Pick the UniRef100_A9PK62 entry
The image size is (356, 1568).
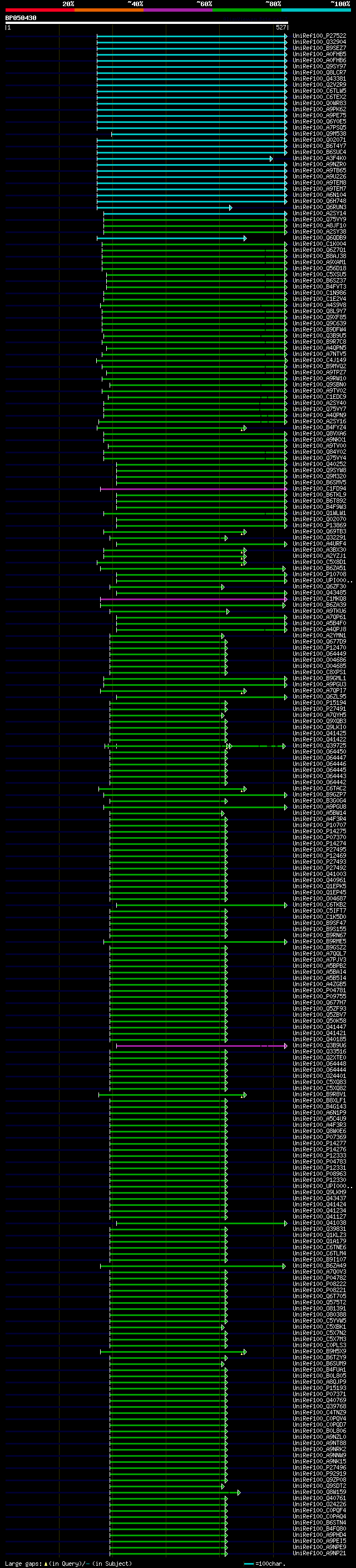[x=319, y=109]
